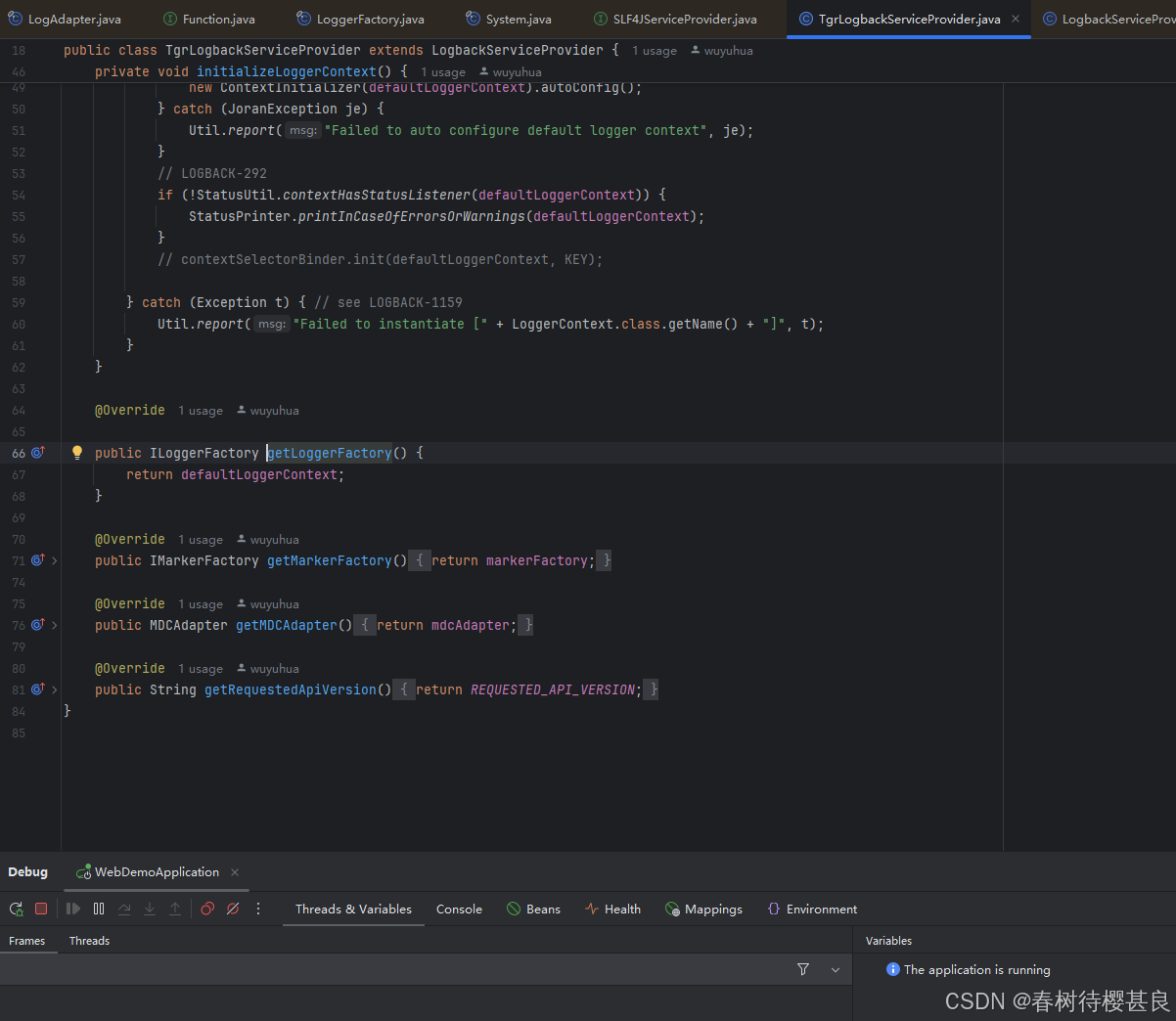Select the TgrLogbackServiceProvider.java tab
Screen dimensions: 1176x1021
pyautogui.click(x=909, y=19)
